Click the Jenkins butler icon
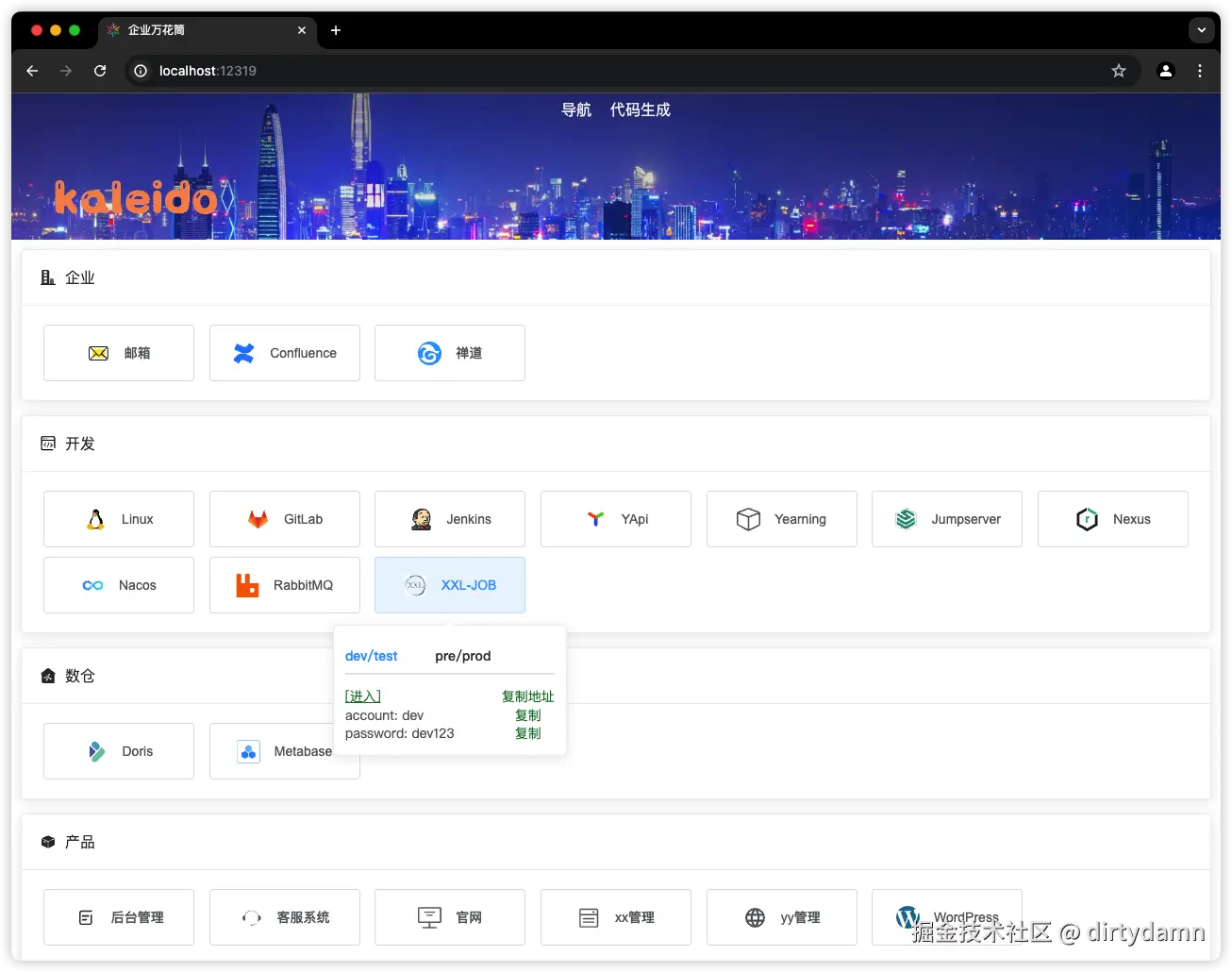 [x=421, y=519]
